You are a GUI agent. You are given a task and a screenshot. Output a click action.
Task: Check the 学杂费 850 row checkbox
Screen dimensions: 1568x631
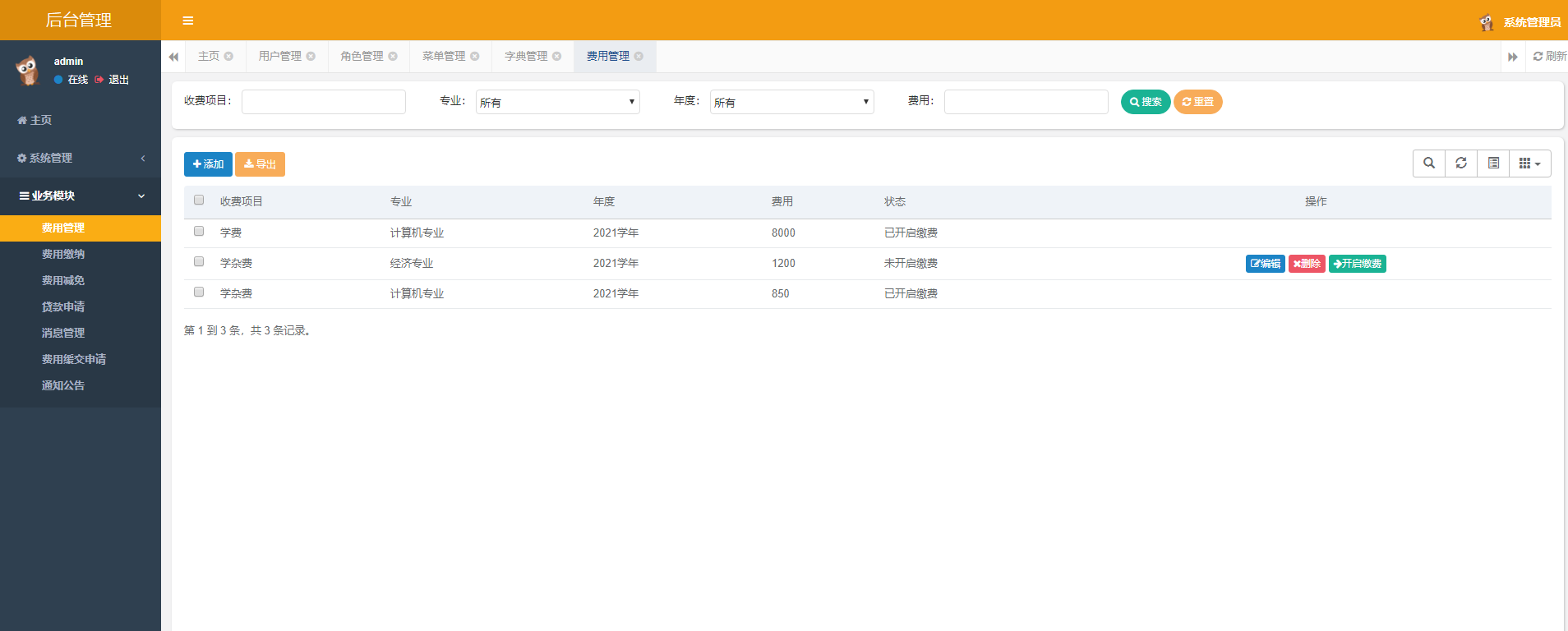pos(199,292)
